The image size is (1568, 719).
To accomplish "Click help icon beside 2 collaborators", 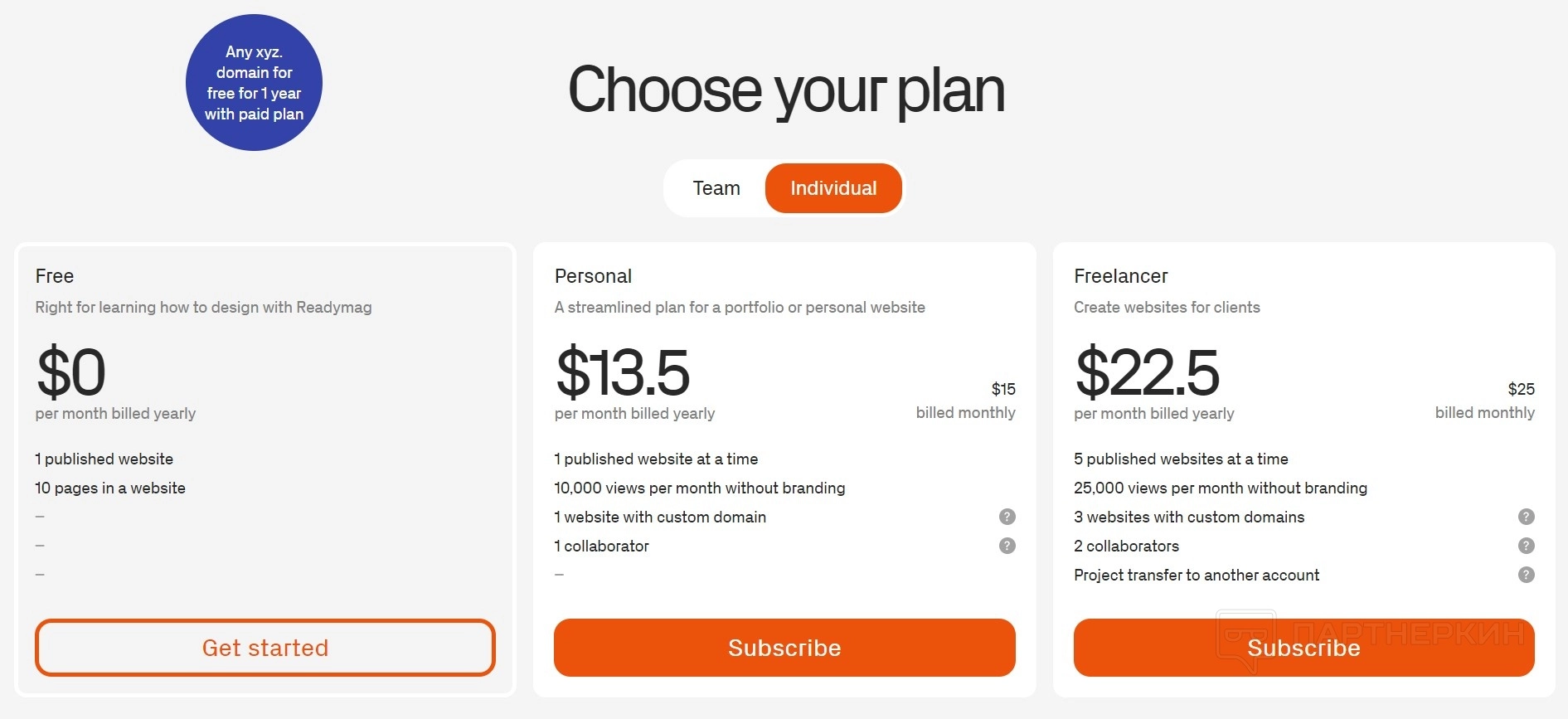I will [x=1526, y=546].
